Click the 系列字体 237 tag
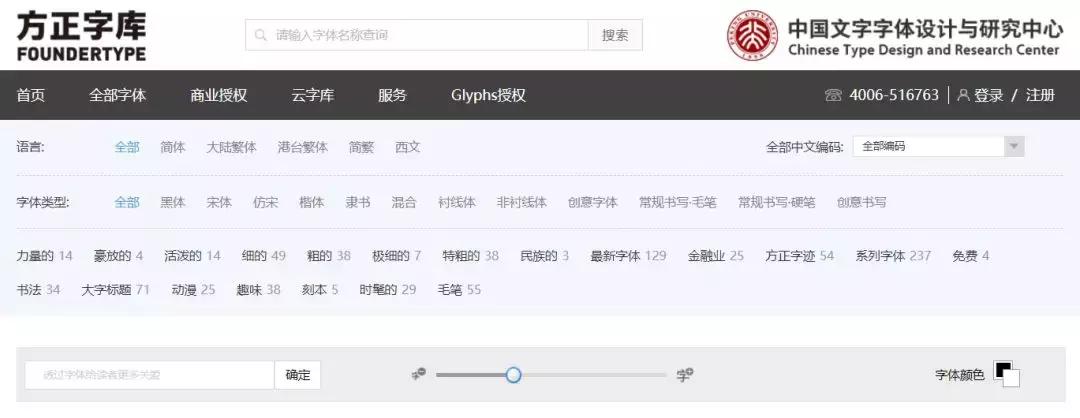Viewport: 1080px width, 418px height. [893, 256]
